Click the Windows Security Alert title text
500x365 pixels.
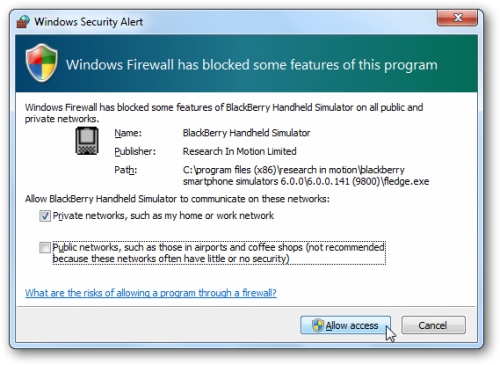point(89,22)
